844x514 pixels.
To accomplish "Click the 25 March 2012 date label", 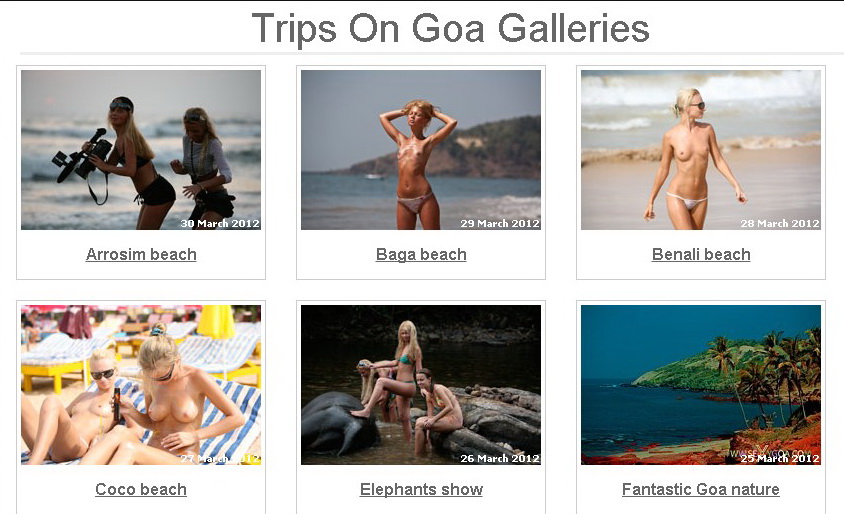I will pos(779,459).
